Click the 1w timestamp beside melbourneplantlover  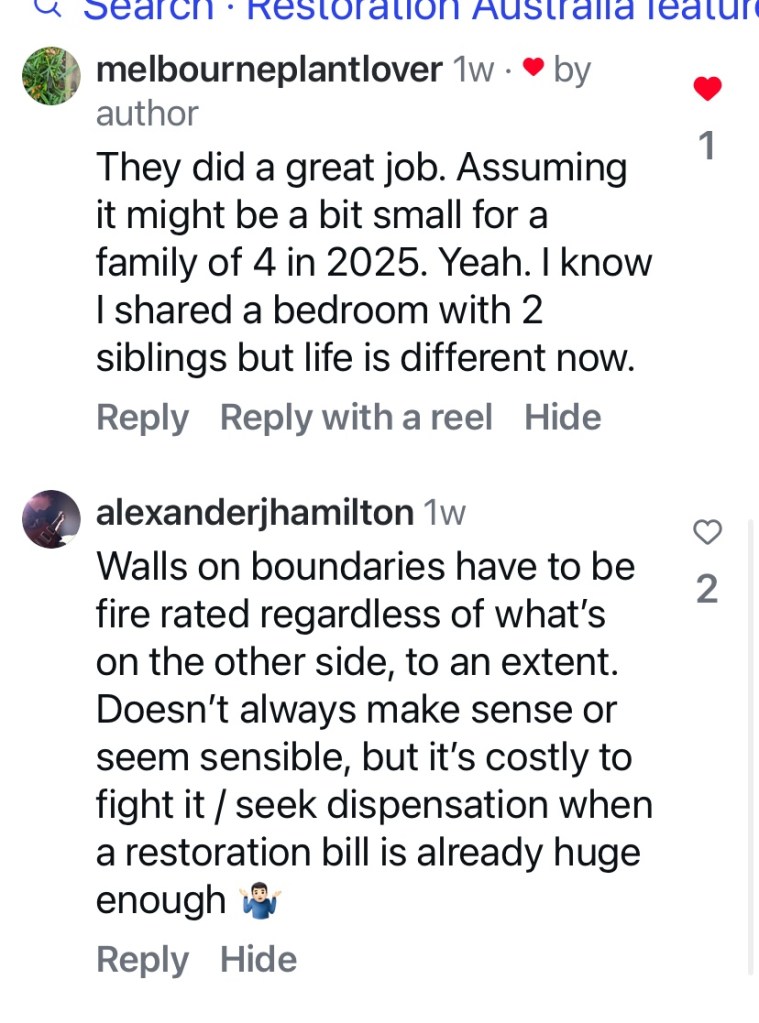[x=474, y=70]
